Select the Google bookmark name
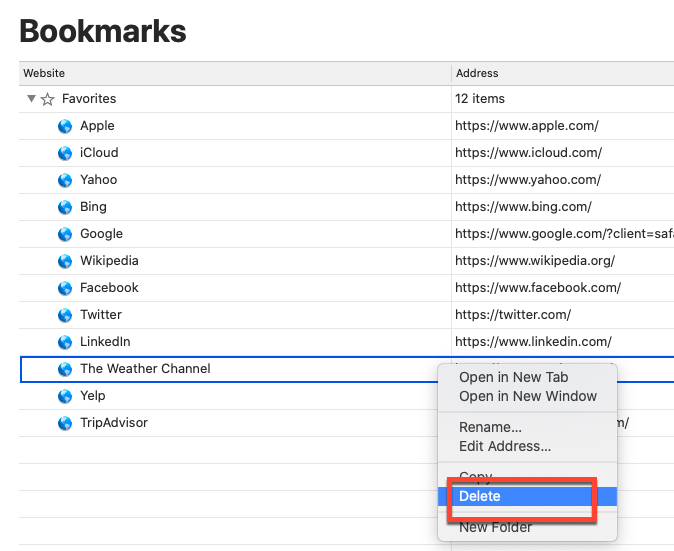This screenshot has width=674, height=551. click(x=101, y=234)
